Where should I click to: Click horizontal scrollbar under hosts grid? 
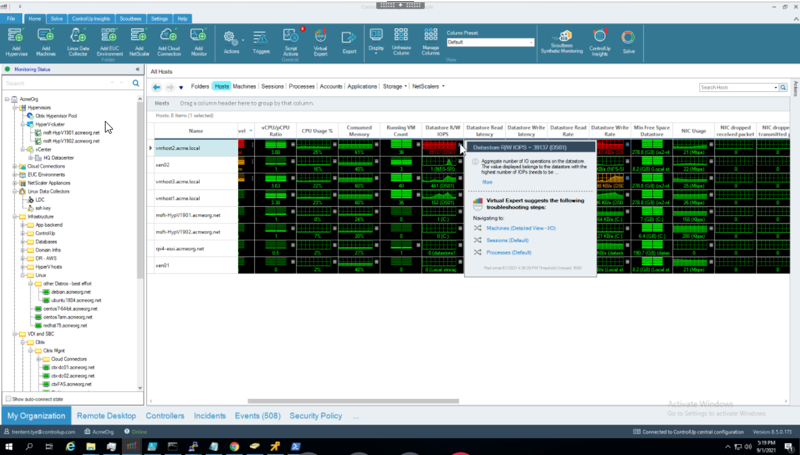point(353,401)
